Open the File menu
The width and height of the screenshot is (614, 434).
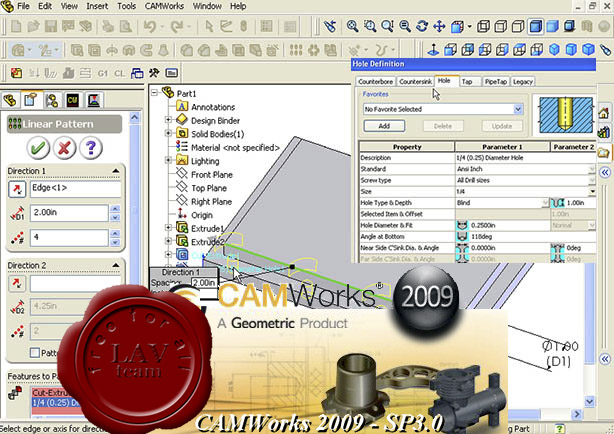coord(23,6)
